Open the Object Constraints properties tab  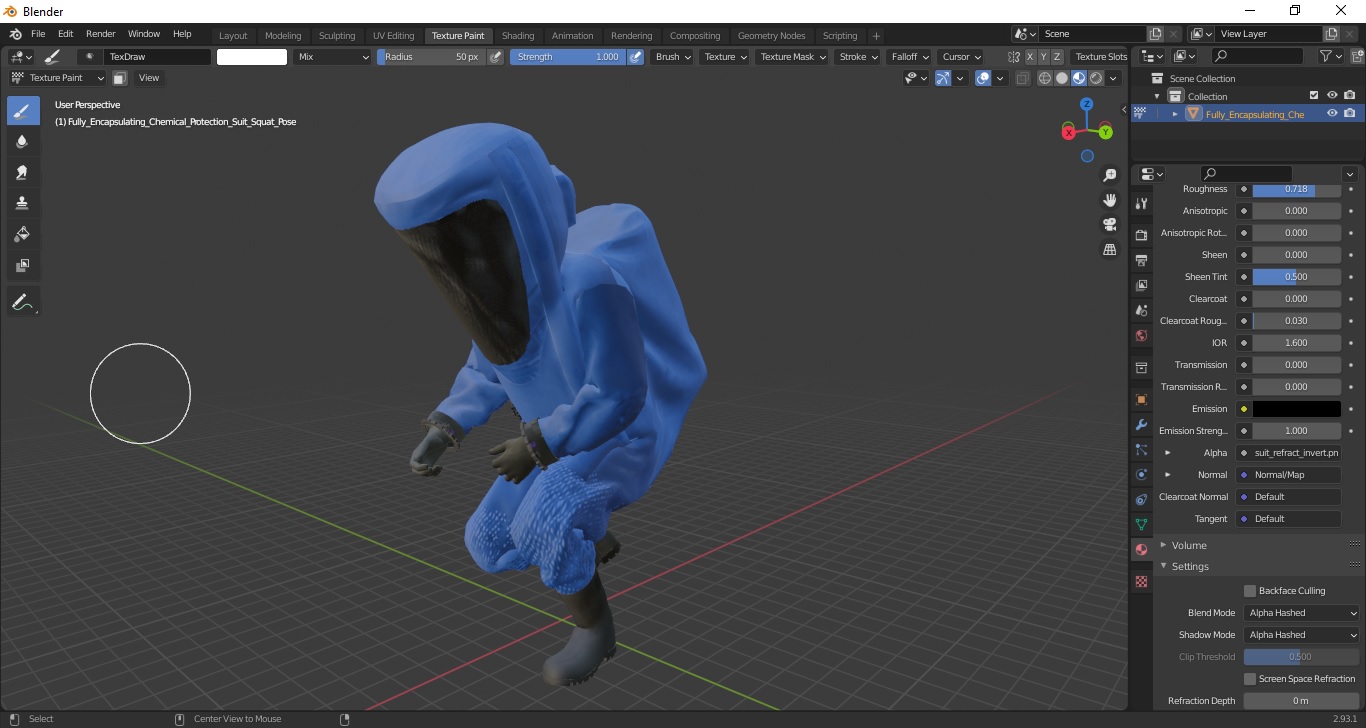(x=1141, y=499)
